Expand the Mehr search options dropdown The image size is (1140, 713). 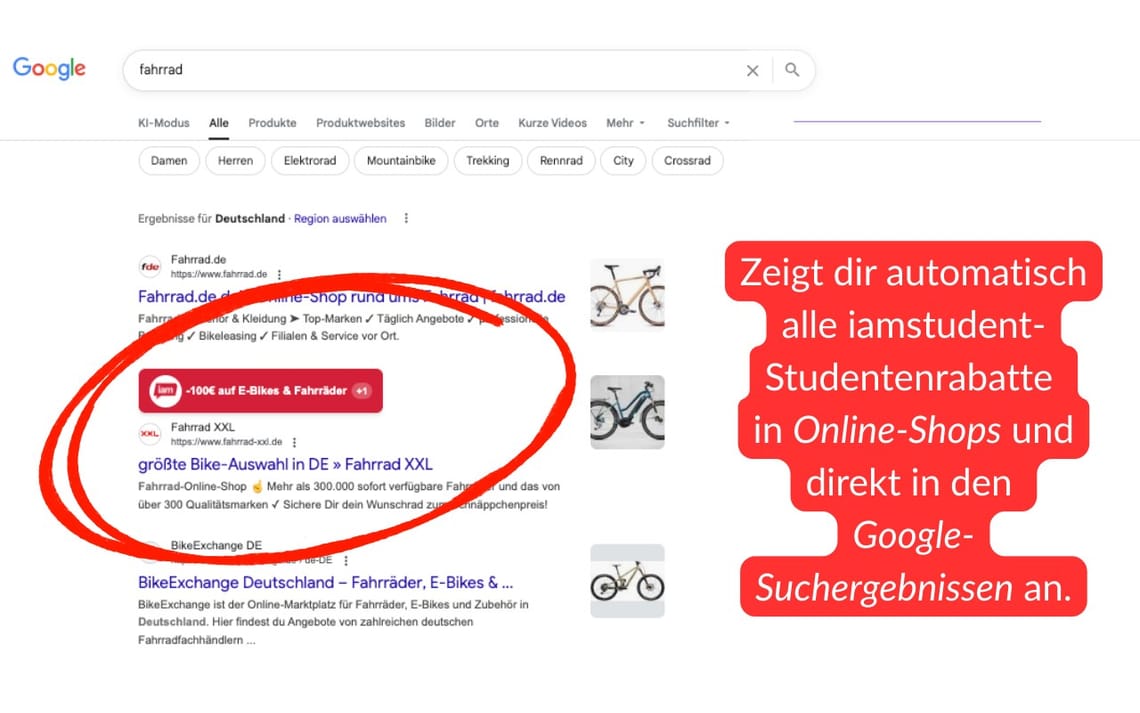pyautogui.click(x=624, y=122)
